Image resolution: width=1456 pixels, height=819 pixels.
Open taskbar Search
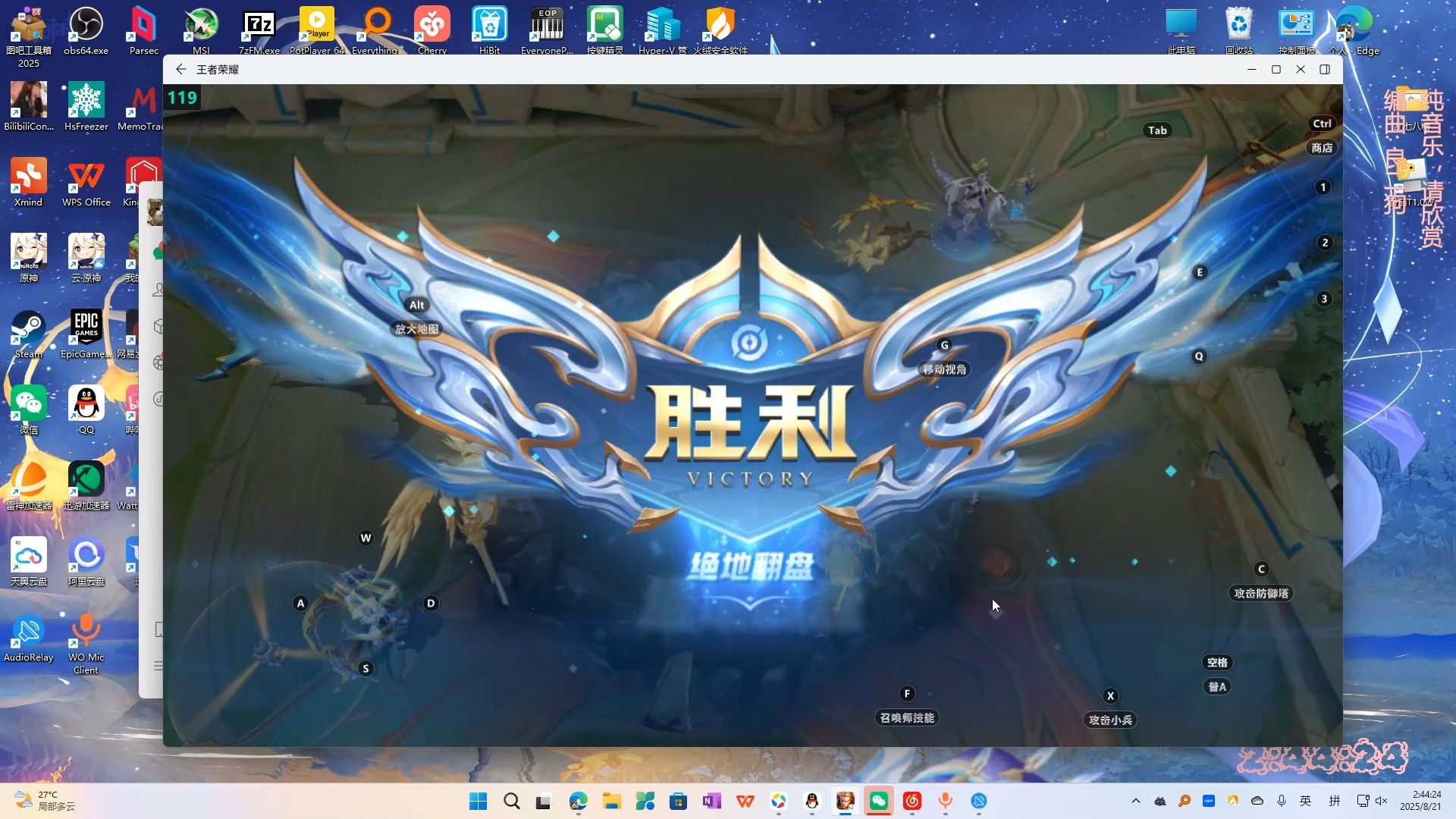pos(511,801)
